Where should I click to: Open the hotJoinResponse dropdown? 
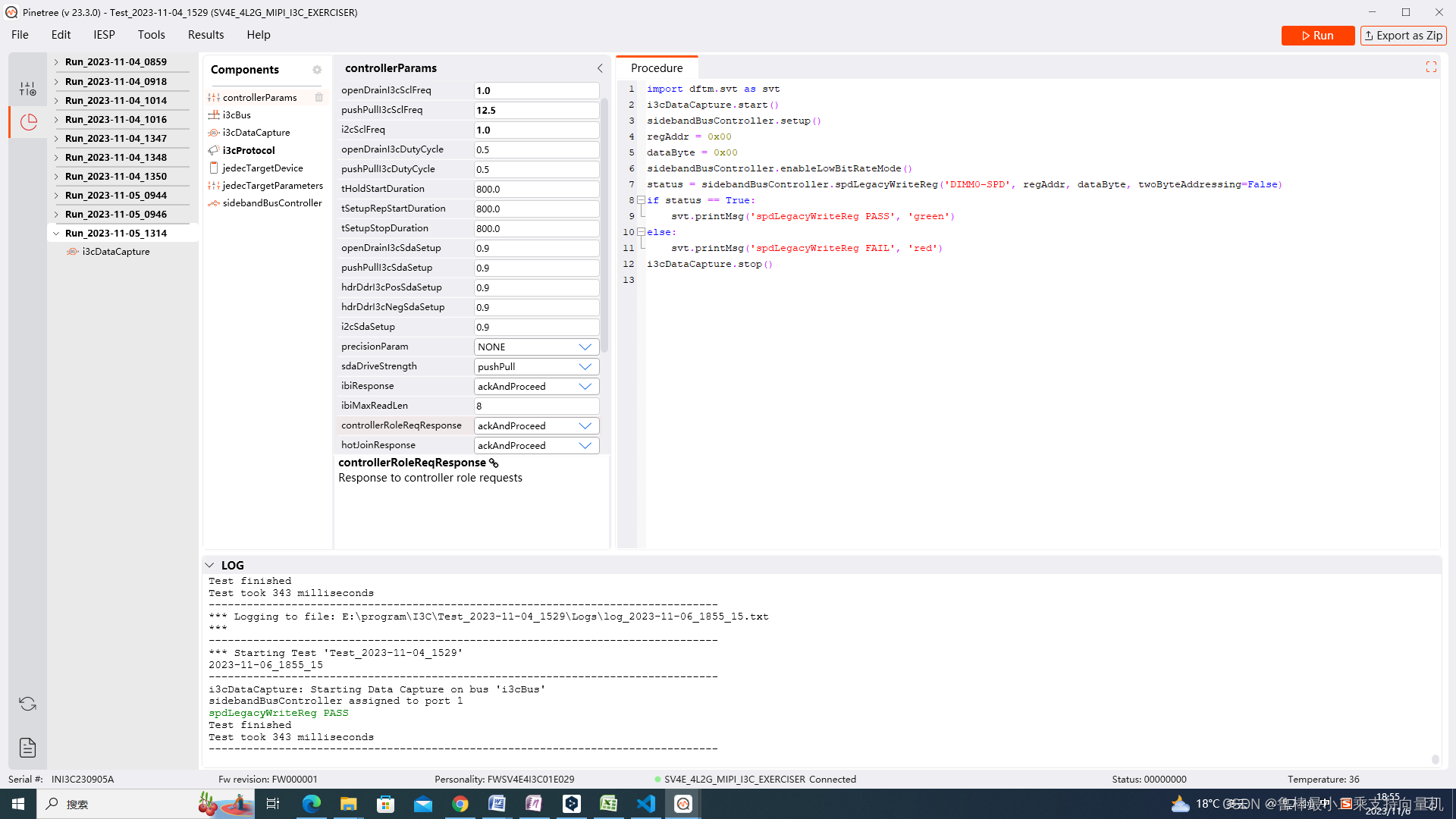[536, 445]
